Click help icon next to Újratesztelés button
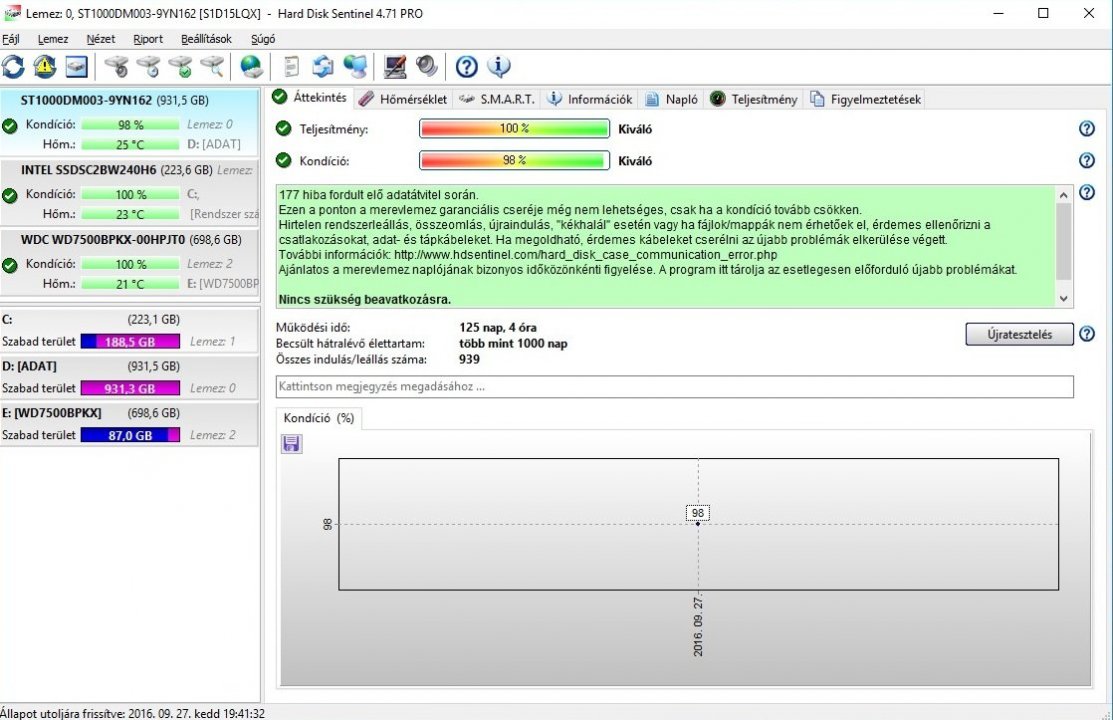Viewport: 1113px width, 720px height. 1087,334
